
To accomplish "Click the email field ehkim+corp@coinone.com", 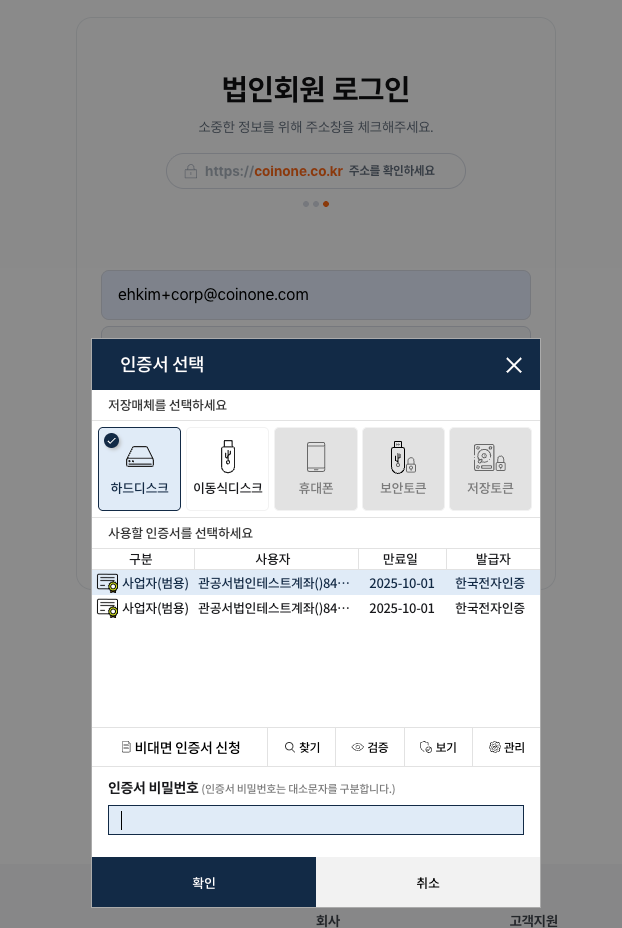I will click(x=315, y=295).
